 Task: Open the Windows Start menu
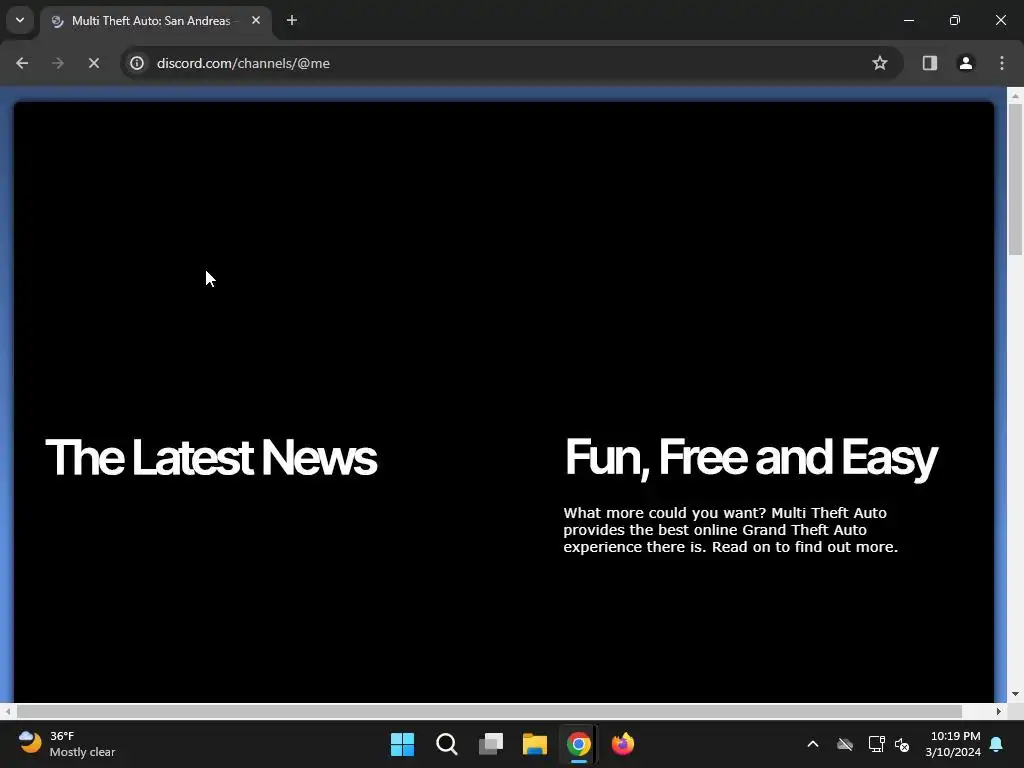coord(402,744)
